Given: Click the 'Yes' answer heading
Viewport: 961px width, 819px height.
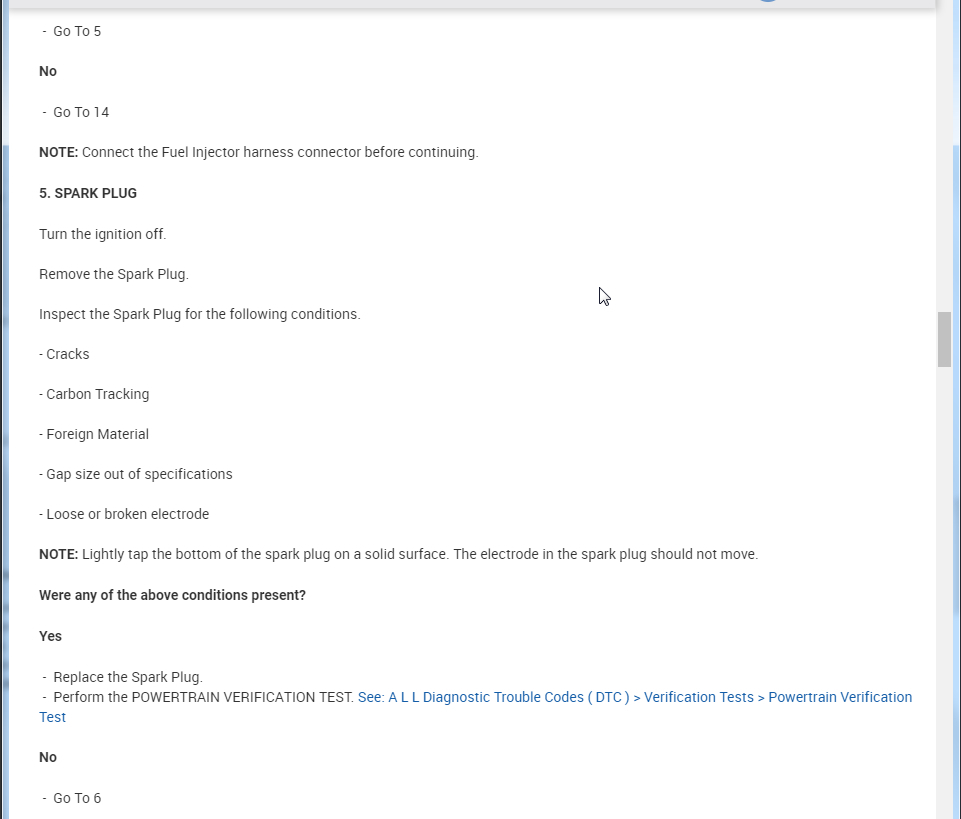Looking at the screenshot, I should (x=50, y=636).
